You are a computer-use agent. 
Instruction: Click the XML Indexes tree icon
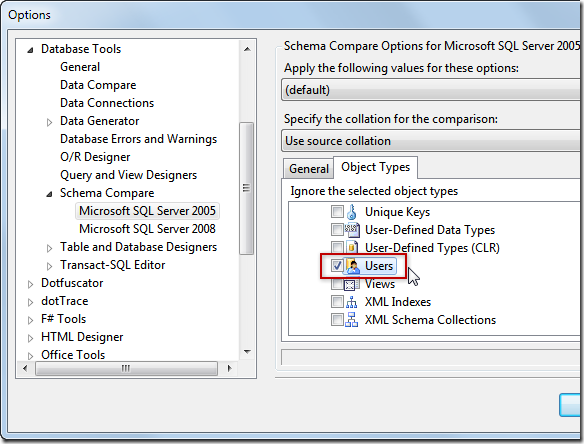(351, 302)
